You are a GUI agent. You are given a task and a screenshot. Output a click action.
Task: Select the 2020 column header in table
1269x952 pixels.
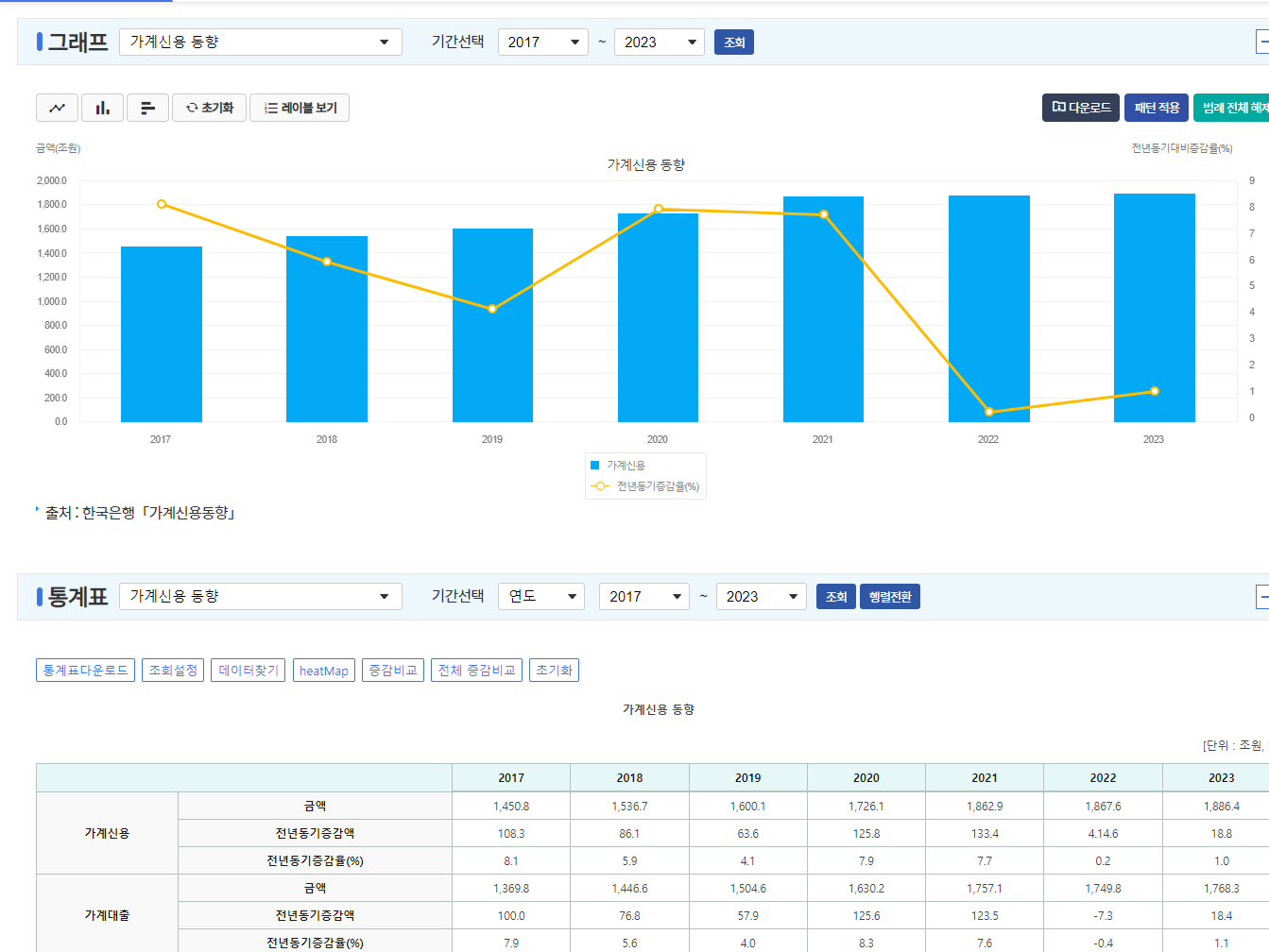coord(866,777)
